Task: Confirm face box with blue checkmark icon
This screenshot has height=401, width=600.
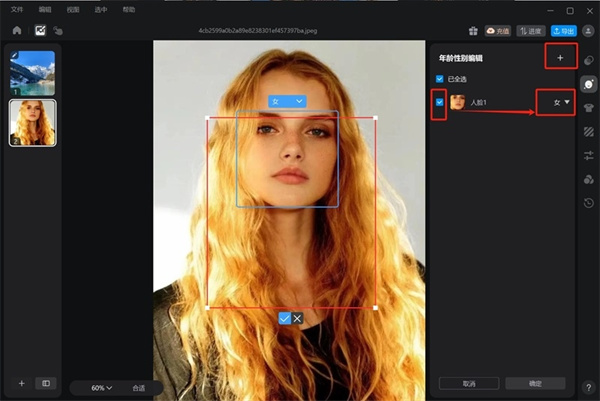Action: click(285, 318)
